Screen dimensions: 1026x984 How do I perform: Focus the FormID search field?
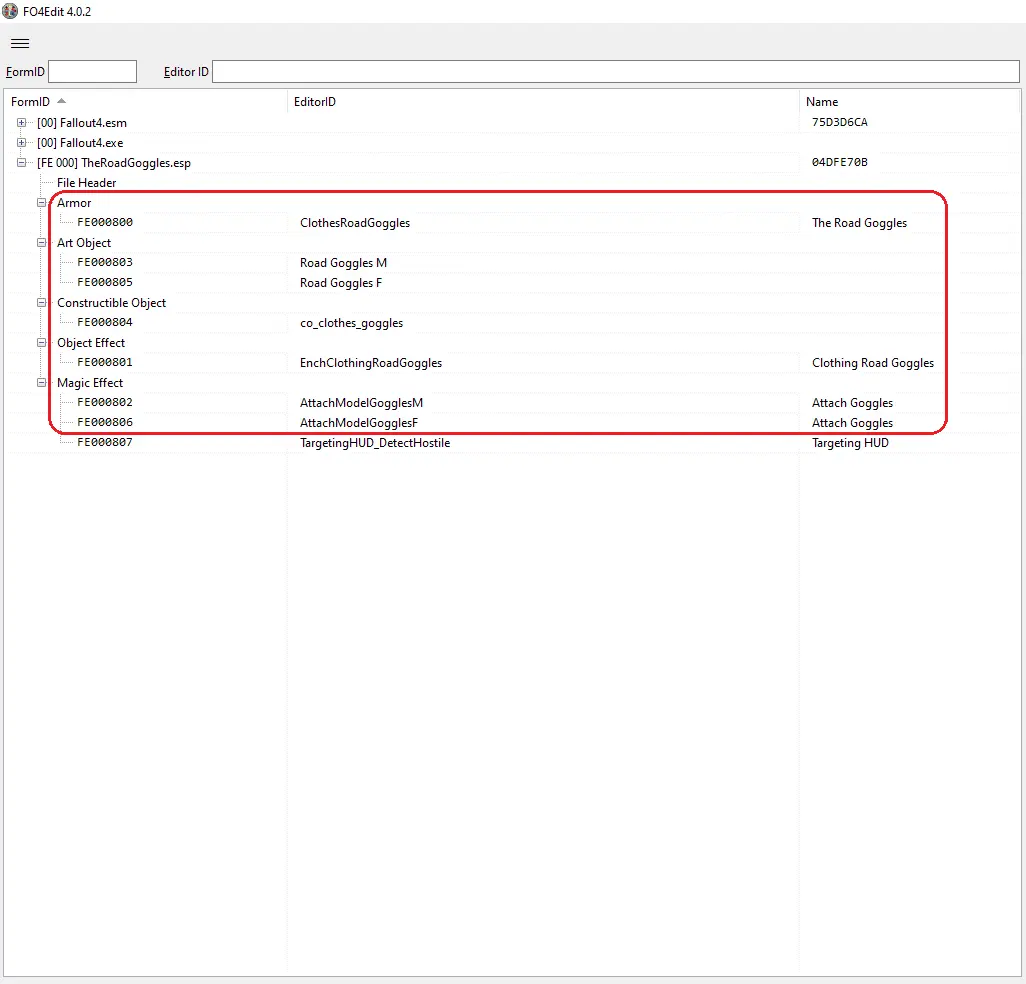[92, 71]
